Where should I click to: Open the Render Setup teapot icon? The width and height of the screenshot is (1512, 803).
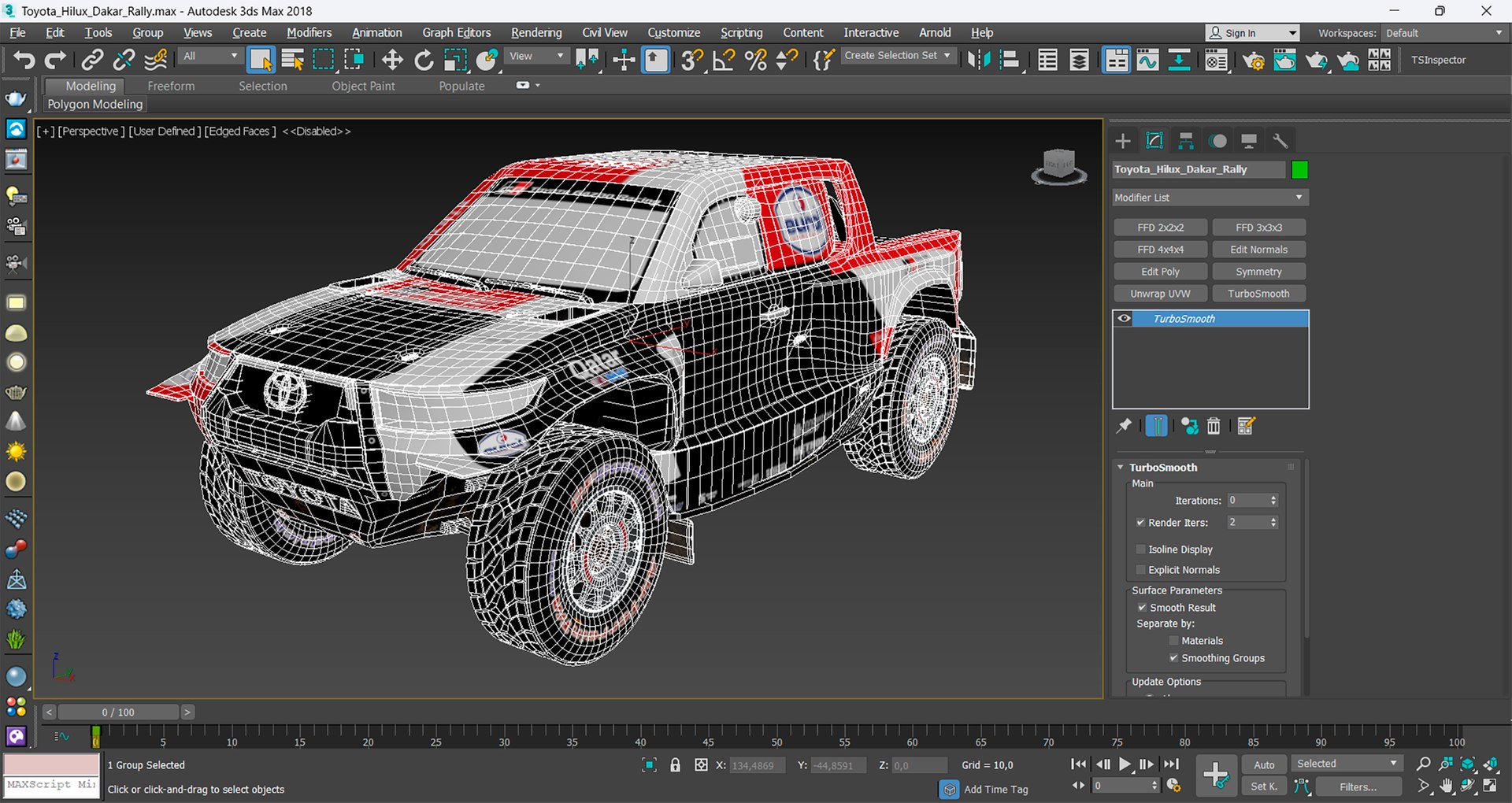(1253, 60)
